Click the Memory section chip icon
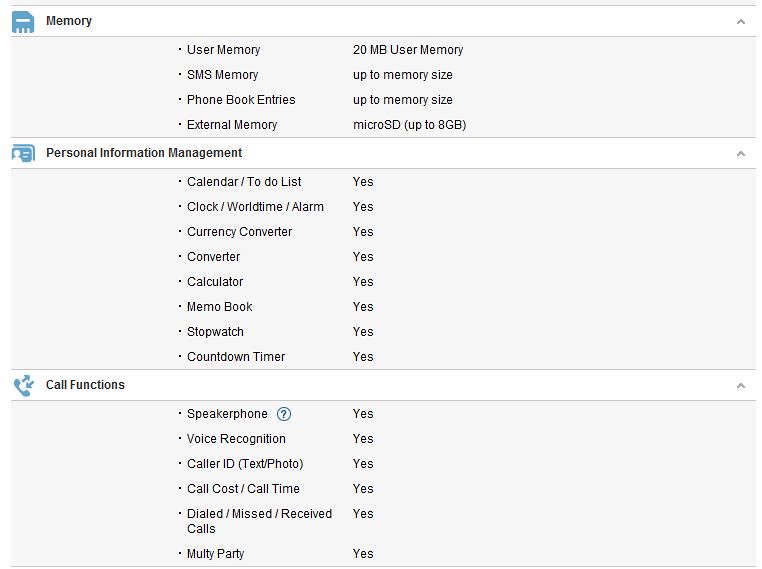 point(23,22)
